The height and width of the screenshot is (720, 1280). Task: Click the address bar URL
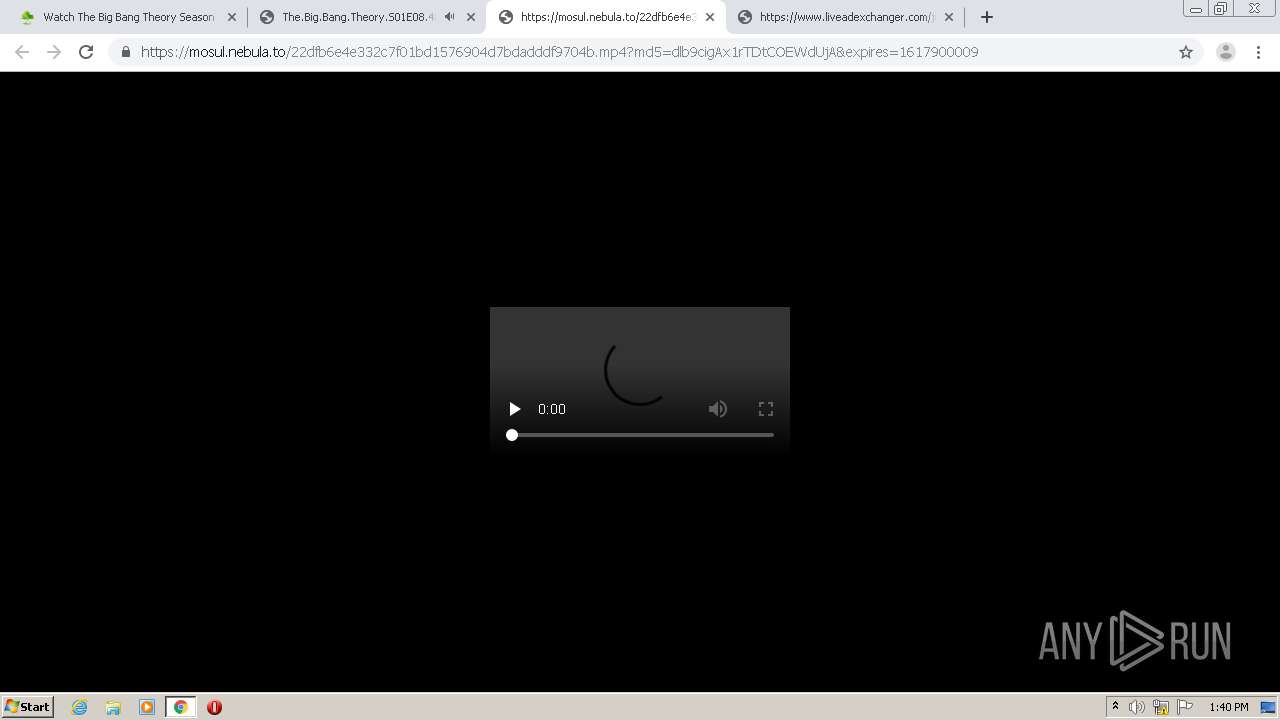(559, 52)
